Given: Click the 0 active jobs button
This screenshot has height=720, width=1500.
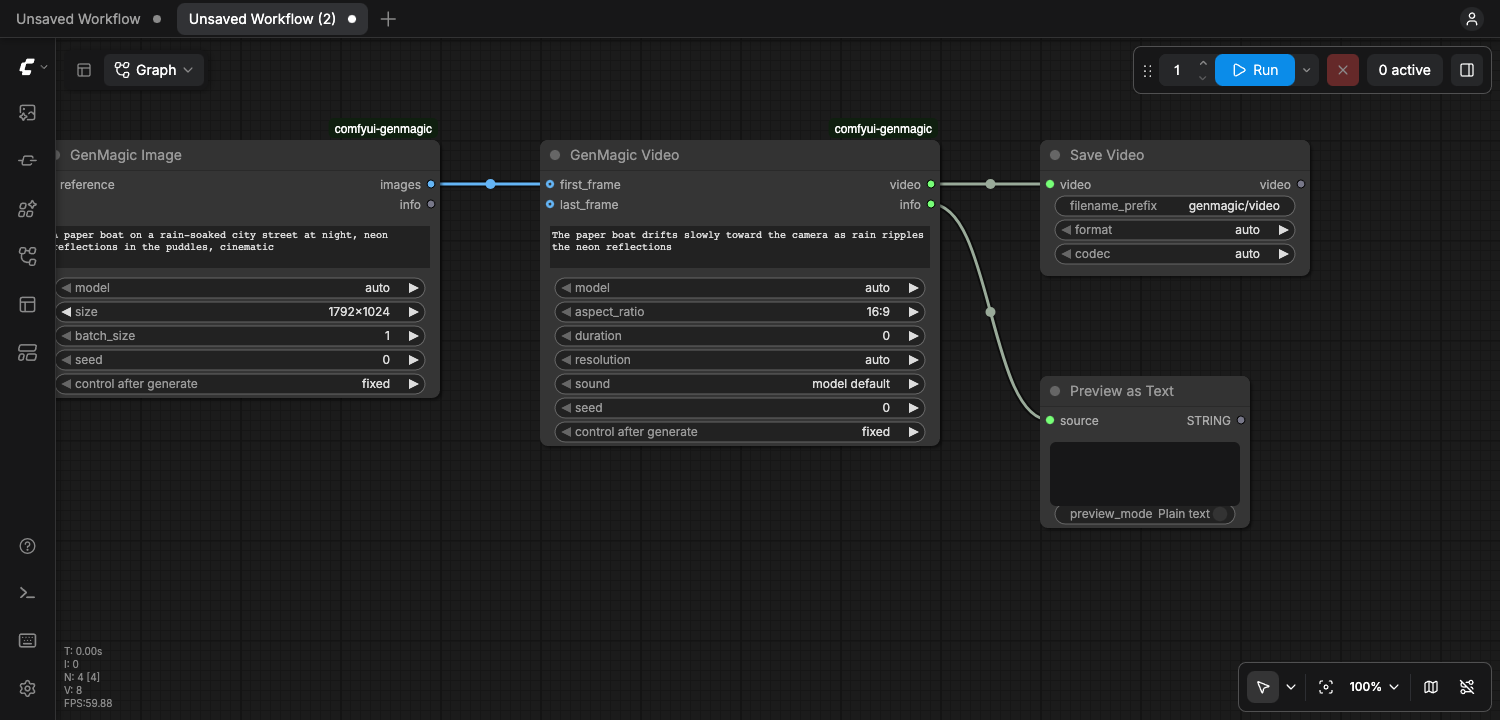Looking at the screenshot, I should [x=1404, y=70].
